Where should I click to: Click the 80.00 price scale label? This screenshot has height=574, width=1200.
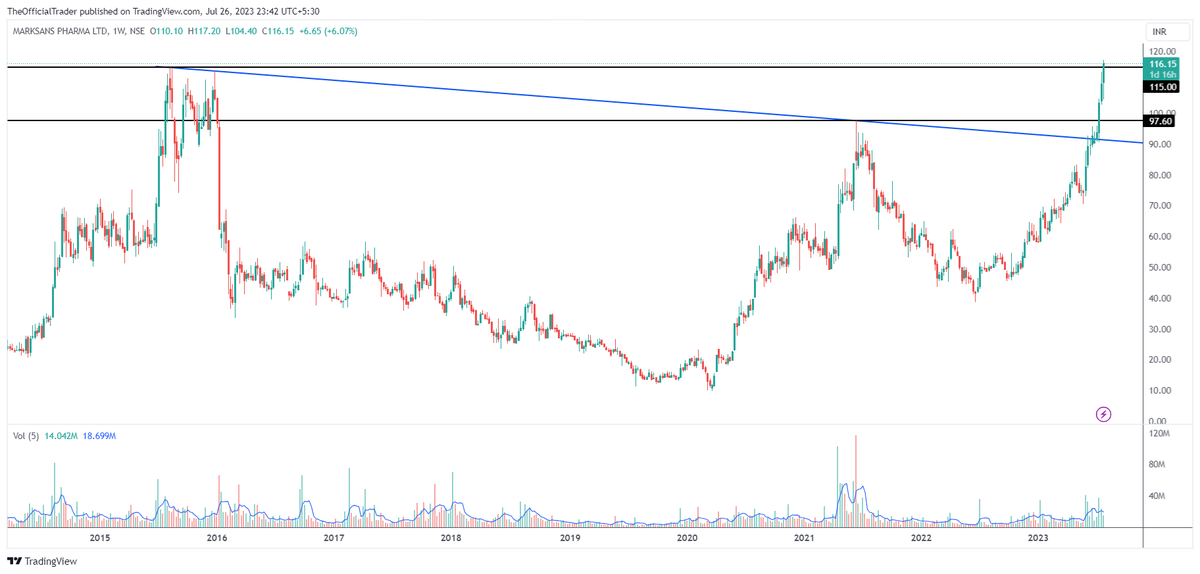point(1161,175)
